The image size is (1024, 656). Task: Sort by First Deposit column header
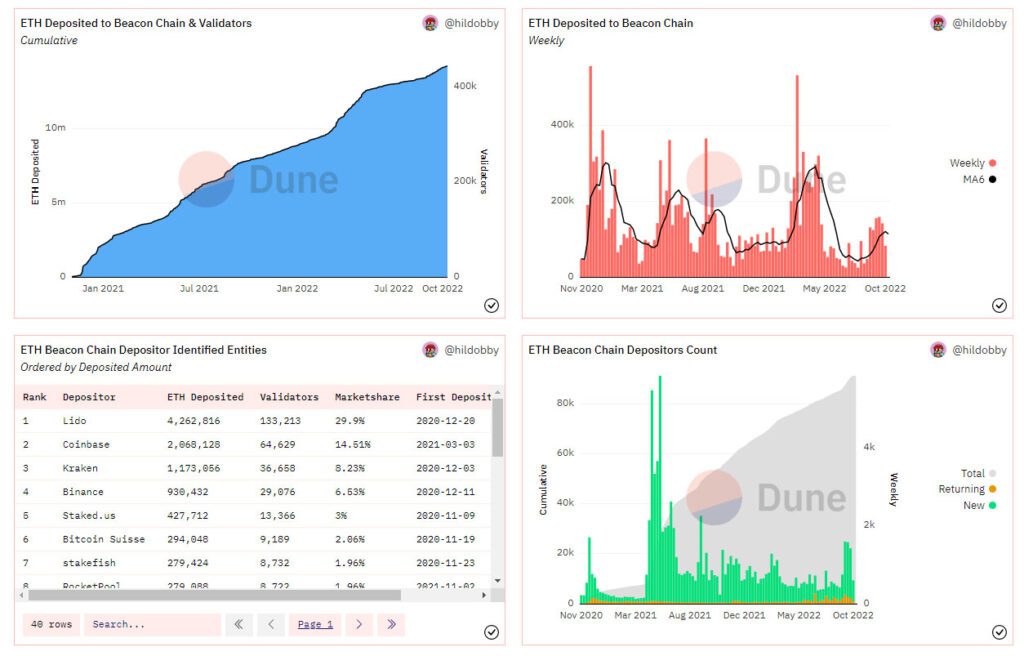453,397
